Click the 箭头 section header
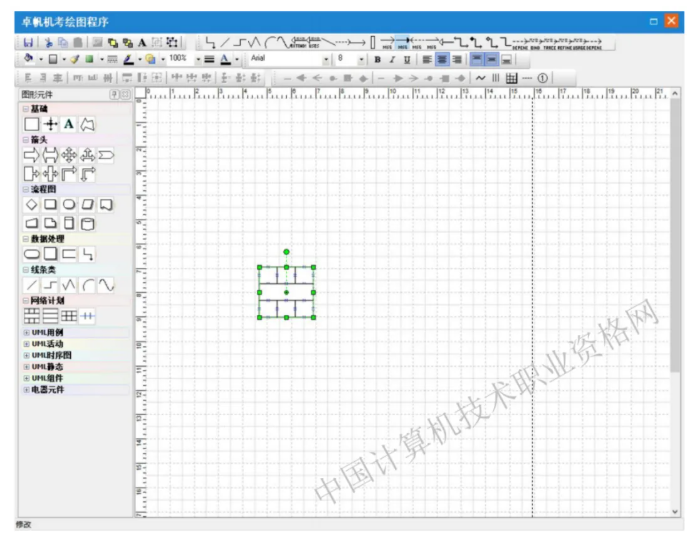 (x=38, y=140)
